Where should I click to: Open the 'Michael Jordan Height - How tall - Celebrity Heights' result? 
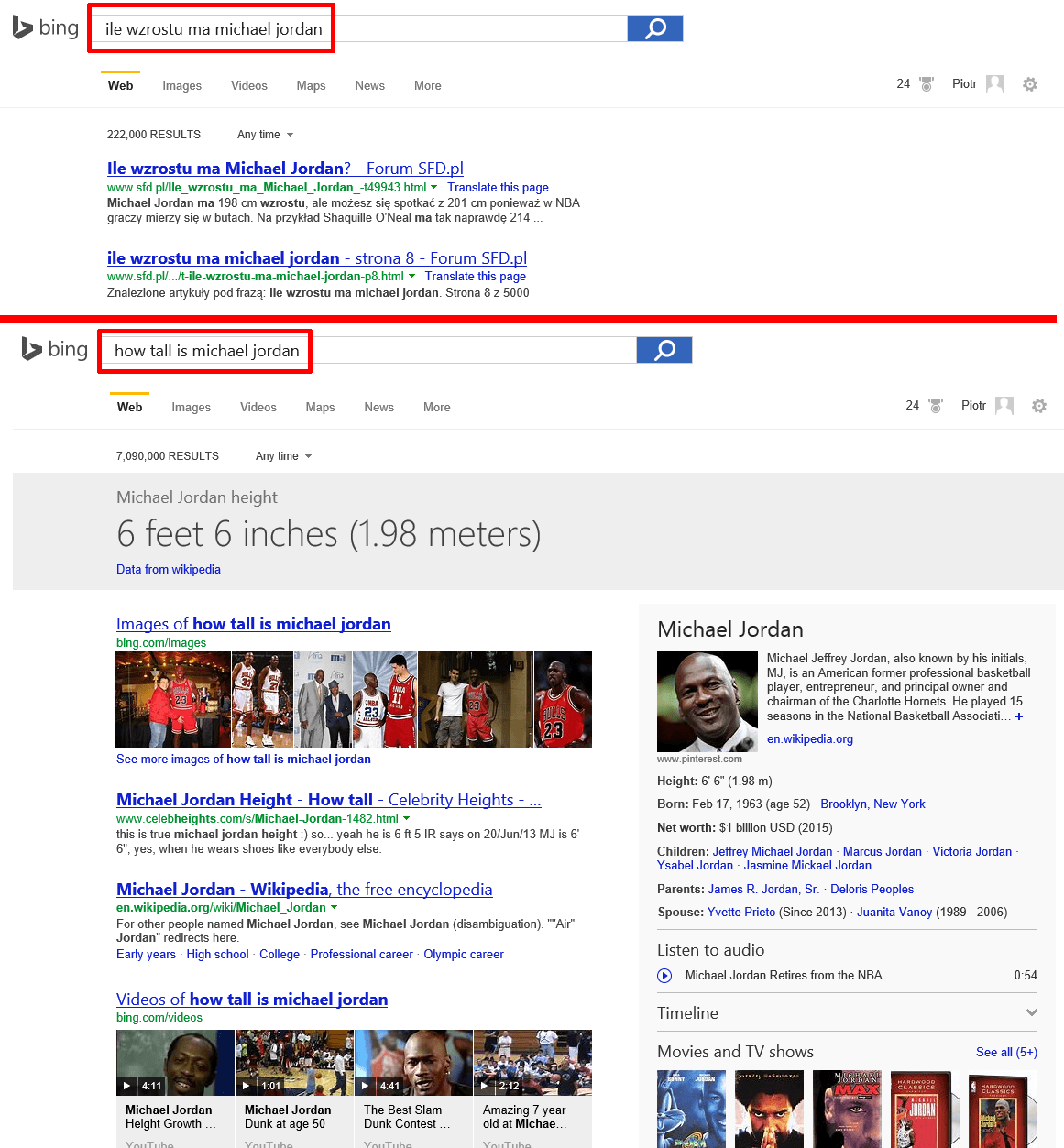[x=329, y=800]
